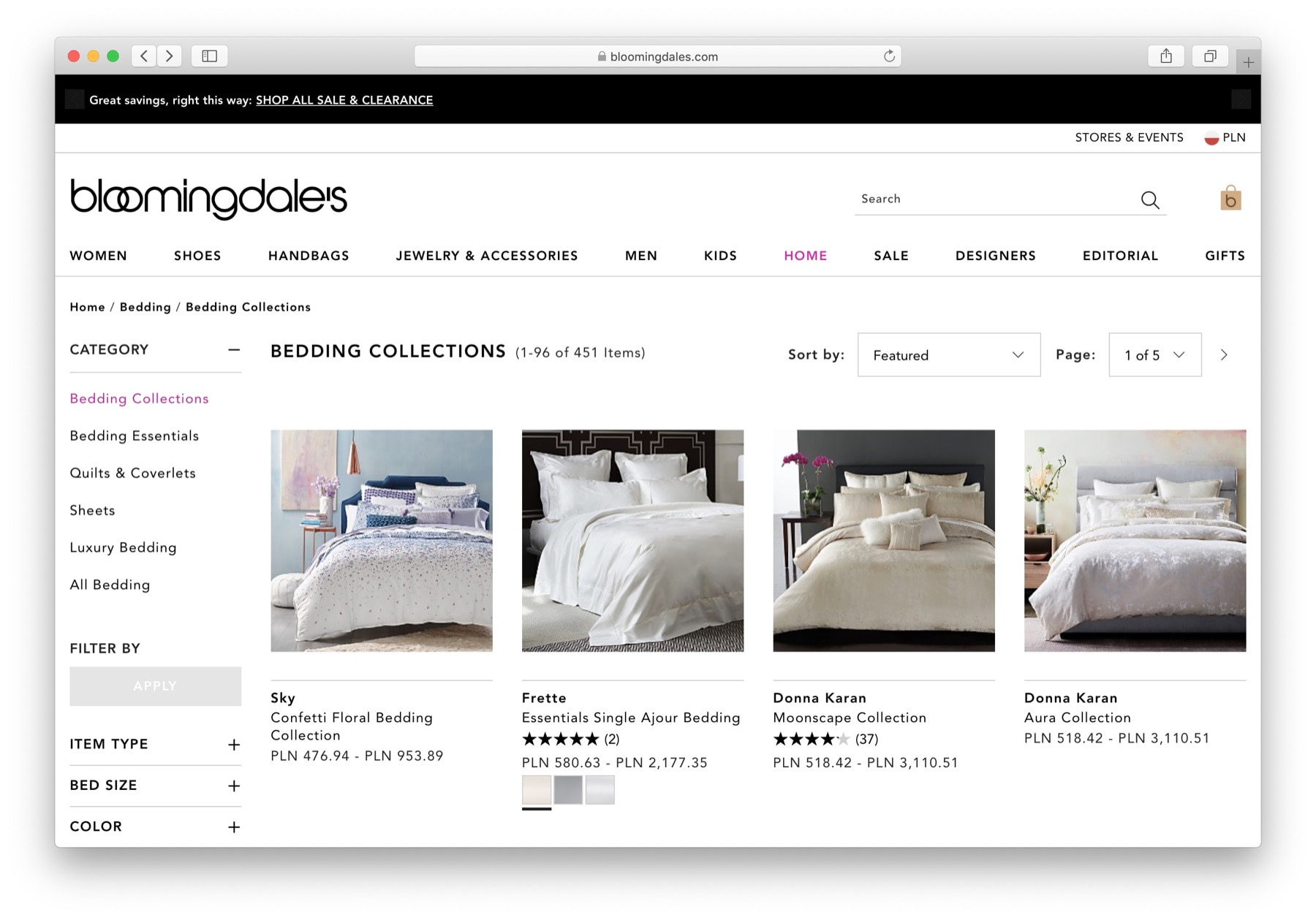This screenshot has width=1316, height=920.
Task: Open the DESIGNERS navigation menu
Action: 995,256
